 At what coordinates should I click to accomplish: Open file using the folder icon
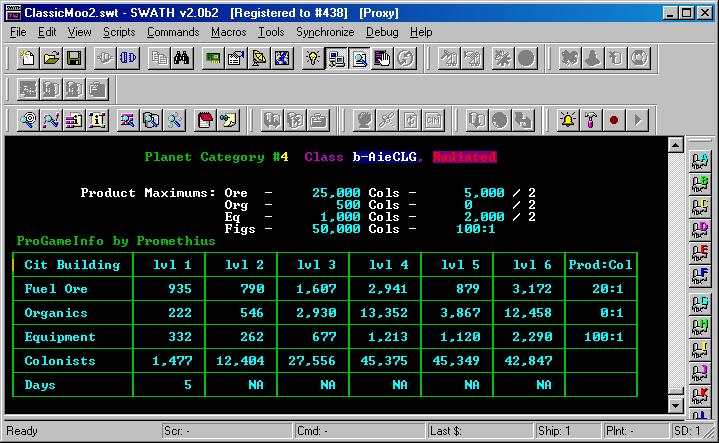tap(50, 59)
